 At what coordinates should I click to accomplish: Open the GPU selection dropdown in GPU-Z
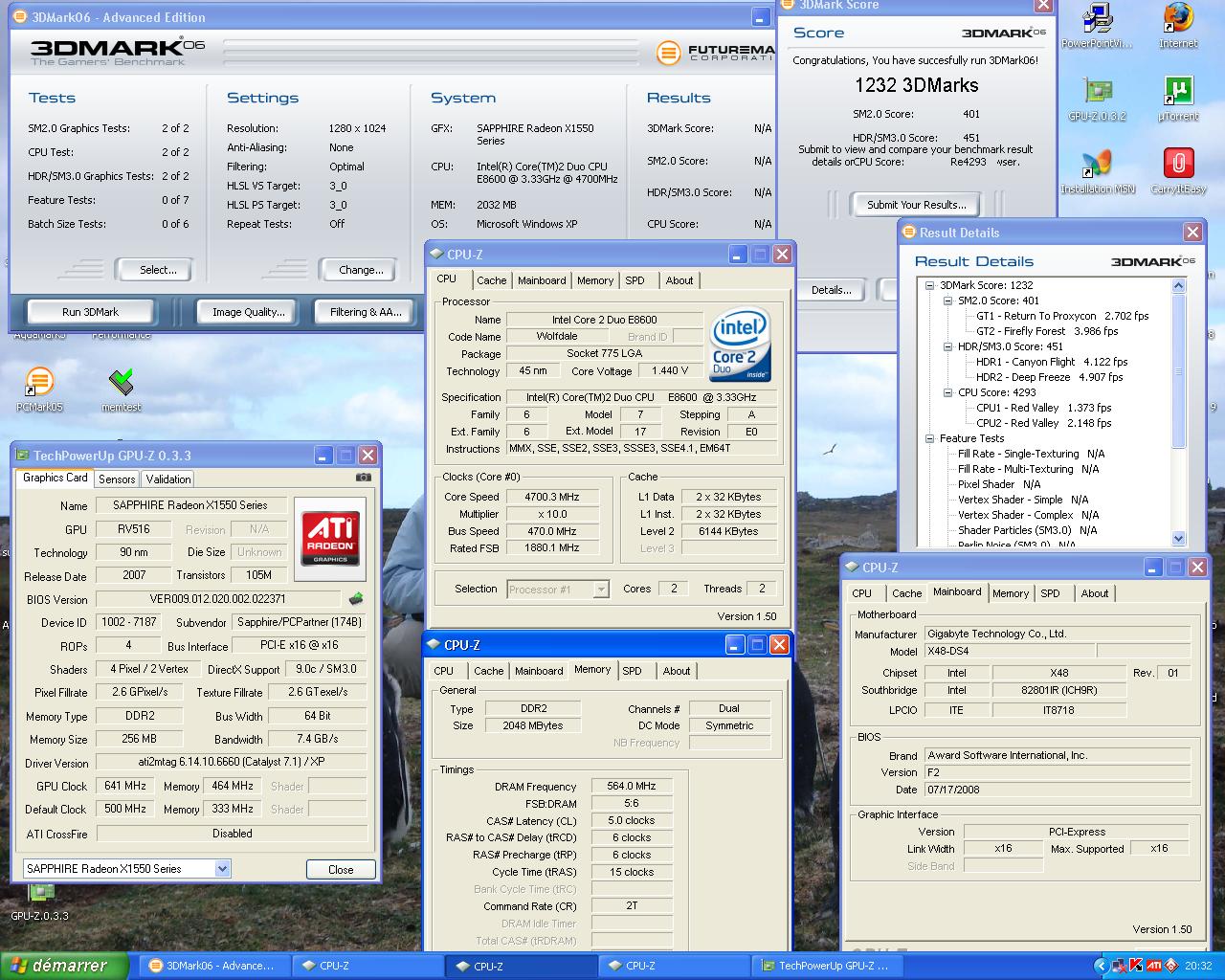222,869
